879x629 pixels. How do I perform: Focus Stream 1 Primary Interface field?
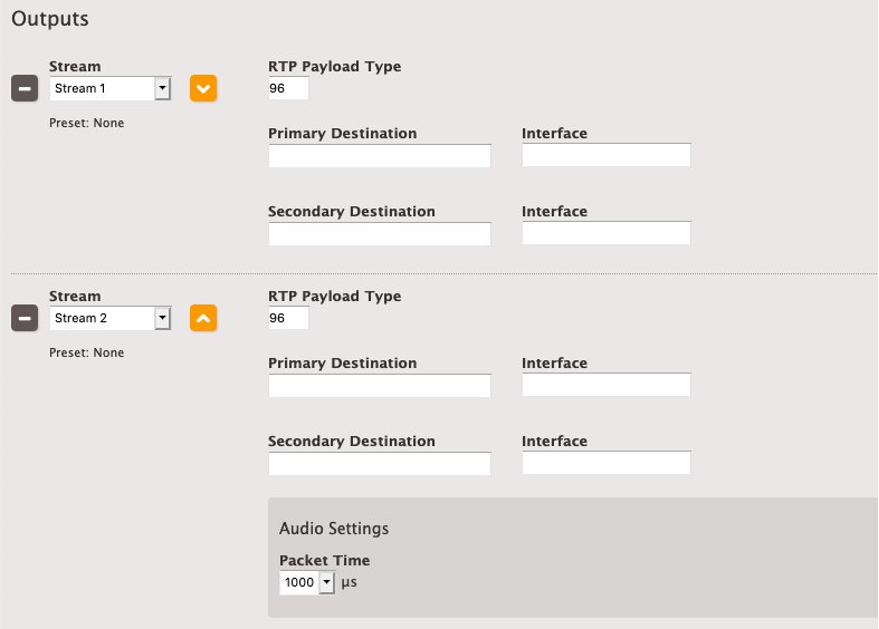point(606,156)
